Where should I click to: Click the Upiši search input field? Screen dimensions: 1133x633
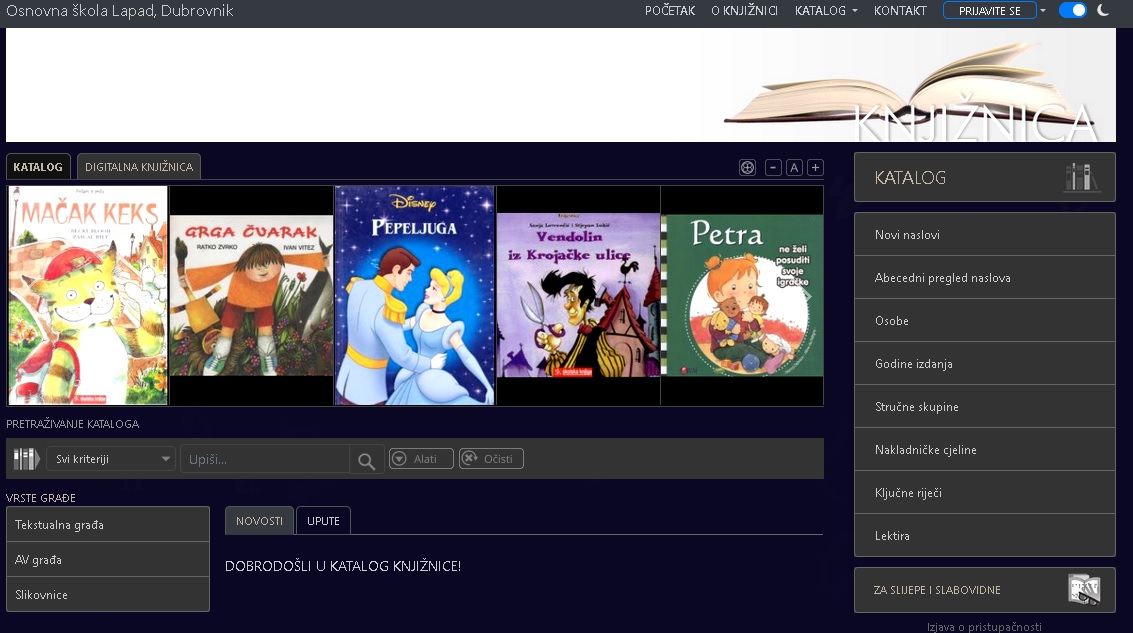click(x=265, y=460)
